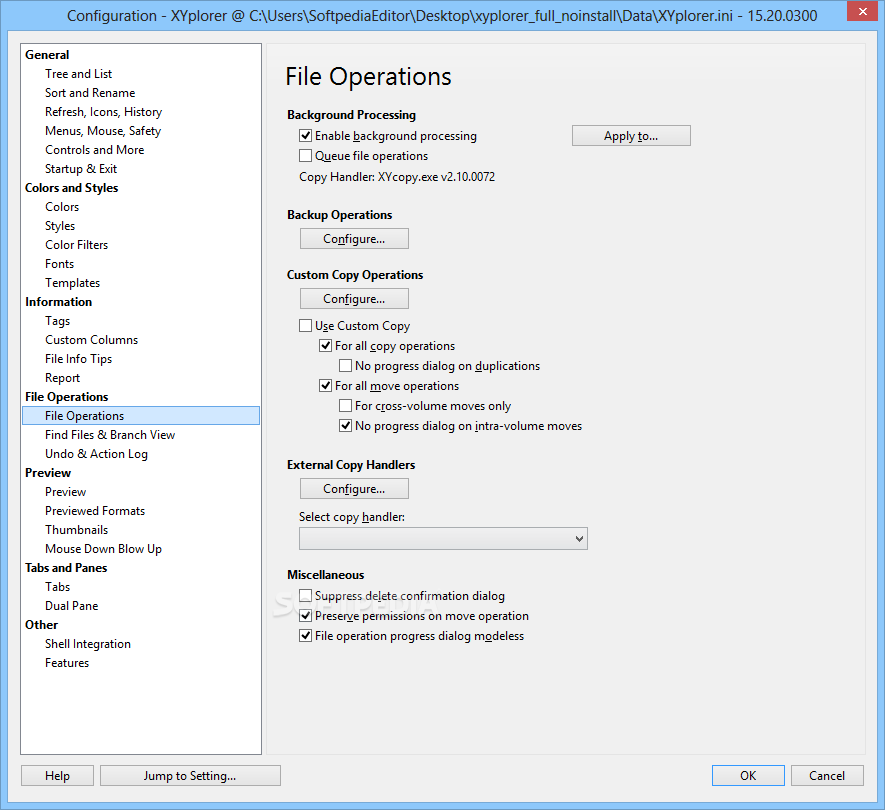The image size is (885, 810).
Task: Open Custom Copy Operations Configure button
Action: [x=354, y=299]
